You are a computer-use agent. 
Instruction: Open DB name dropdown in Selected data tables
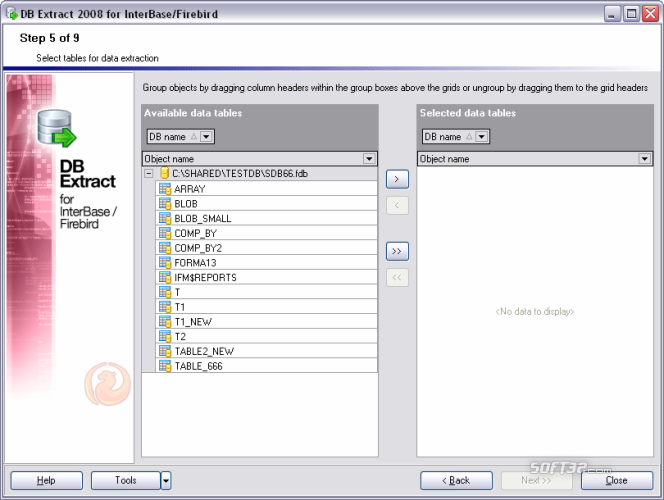(481, 137)
